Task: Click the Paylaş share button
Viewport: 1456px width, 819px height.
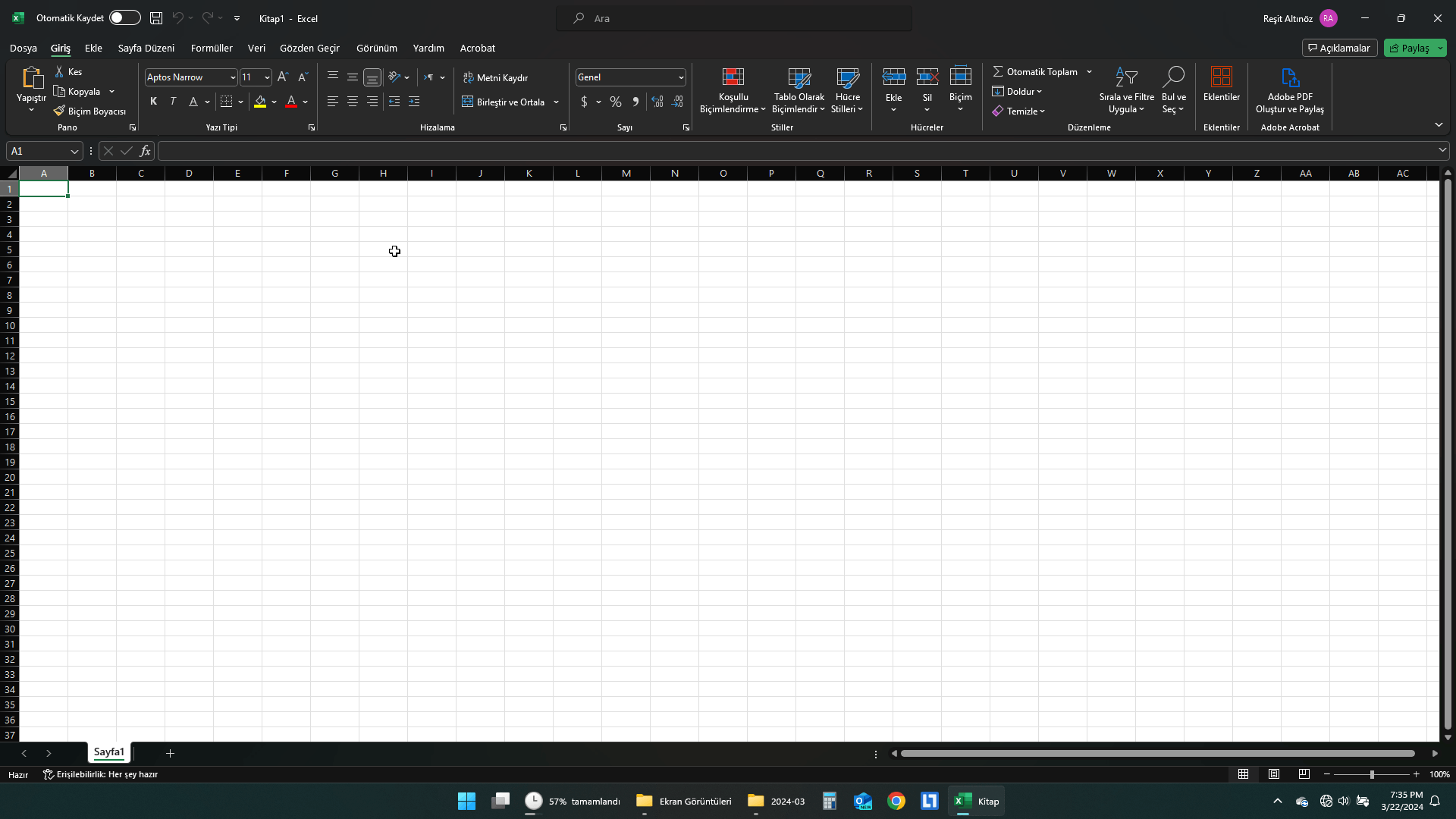Action: tap(1409, 48)
